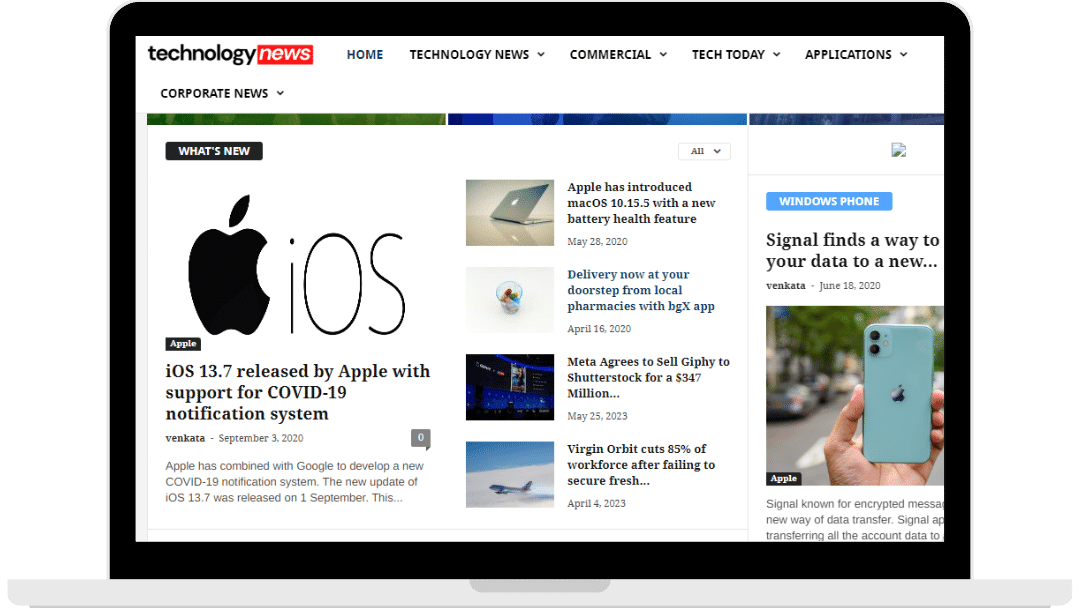Viewport: 1080px width, 608px height.
Task: Click the What's New section label
Action: tap(214, 151)
